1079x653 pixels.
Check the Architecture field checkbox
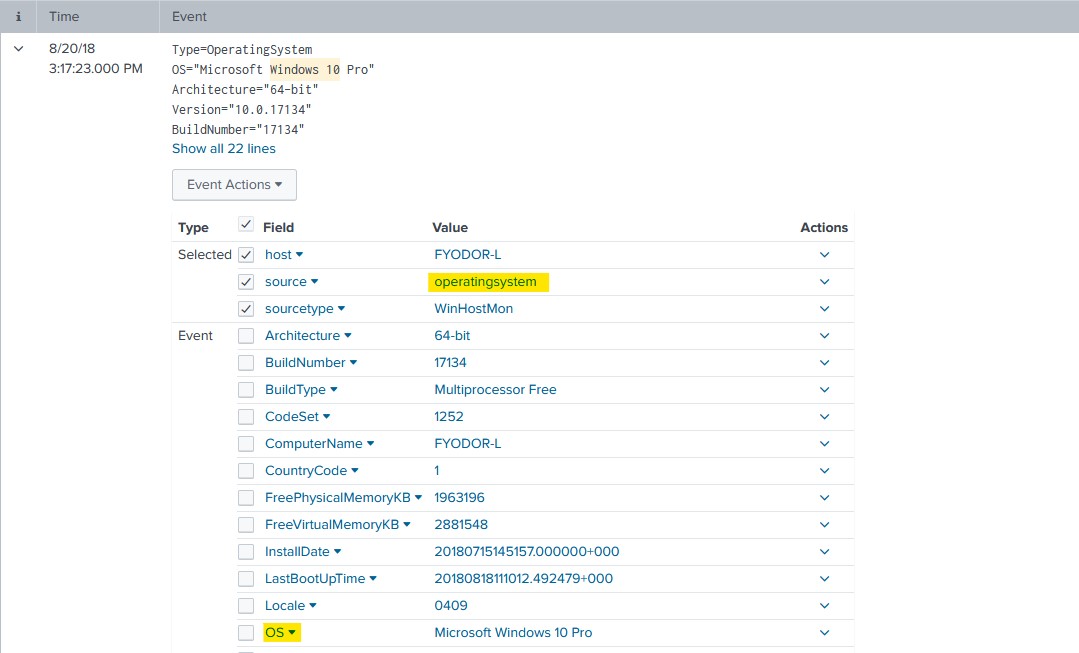(x=246, y=336)
